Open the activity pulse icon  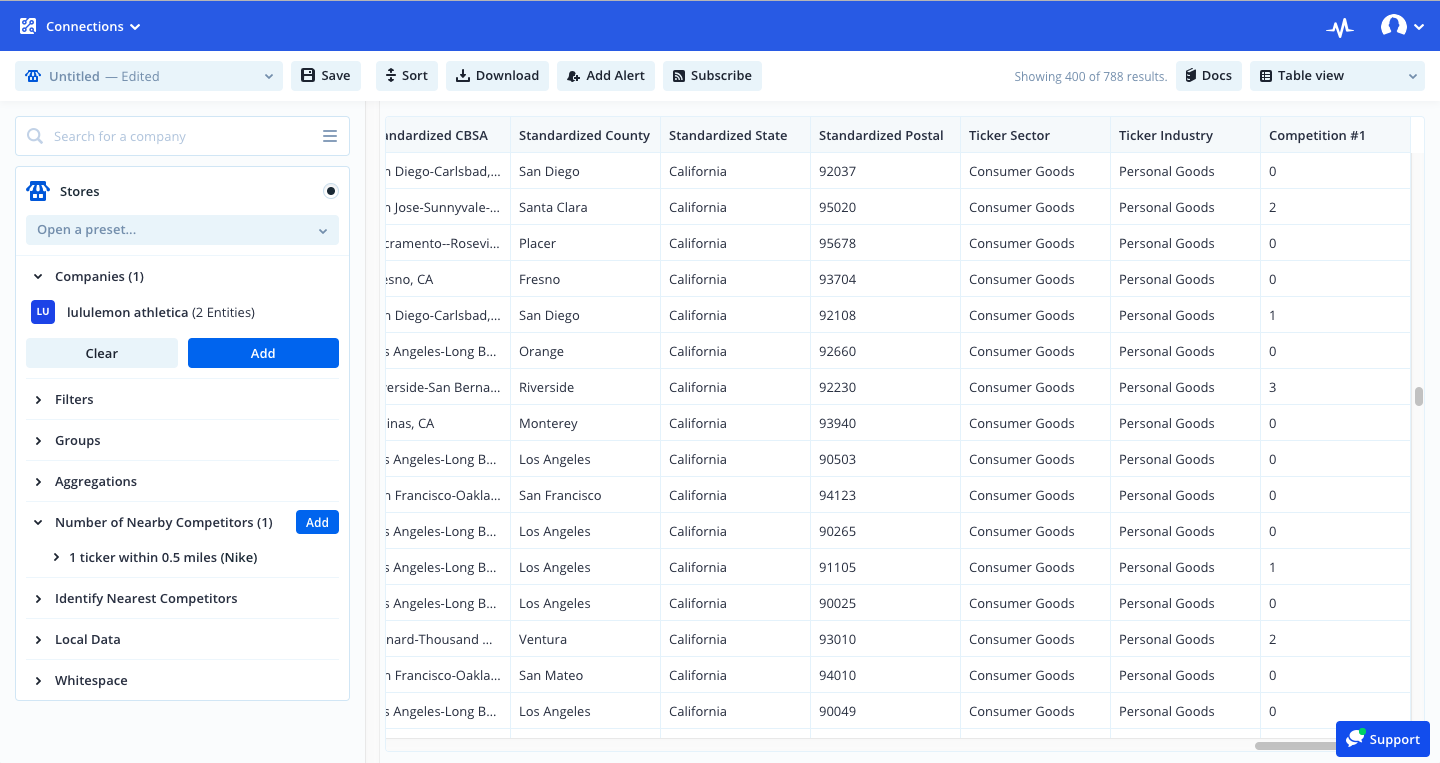1340,27
